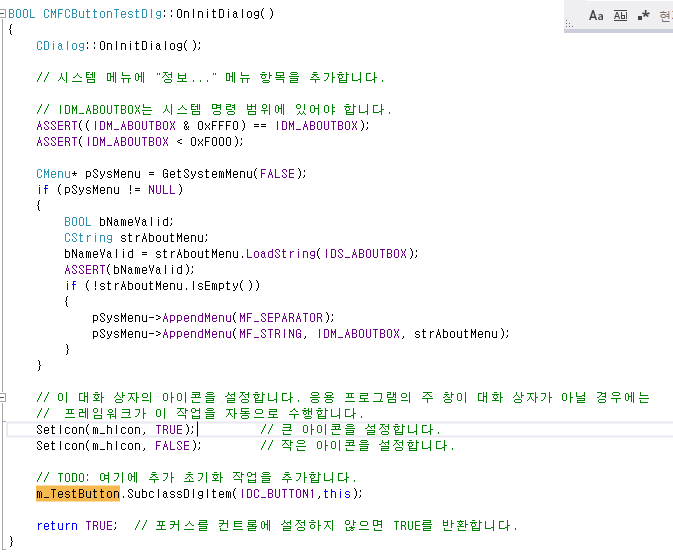Click the CMFCButtonTestDlg class name

coord(103,14)
